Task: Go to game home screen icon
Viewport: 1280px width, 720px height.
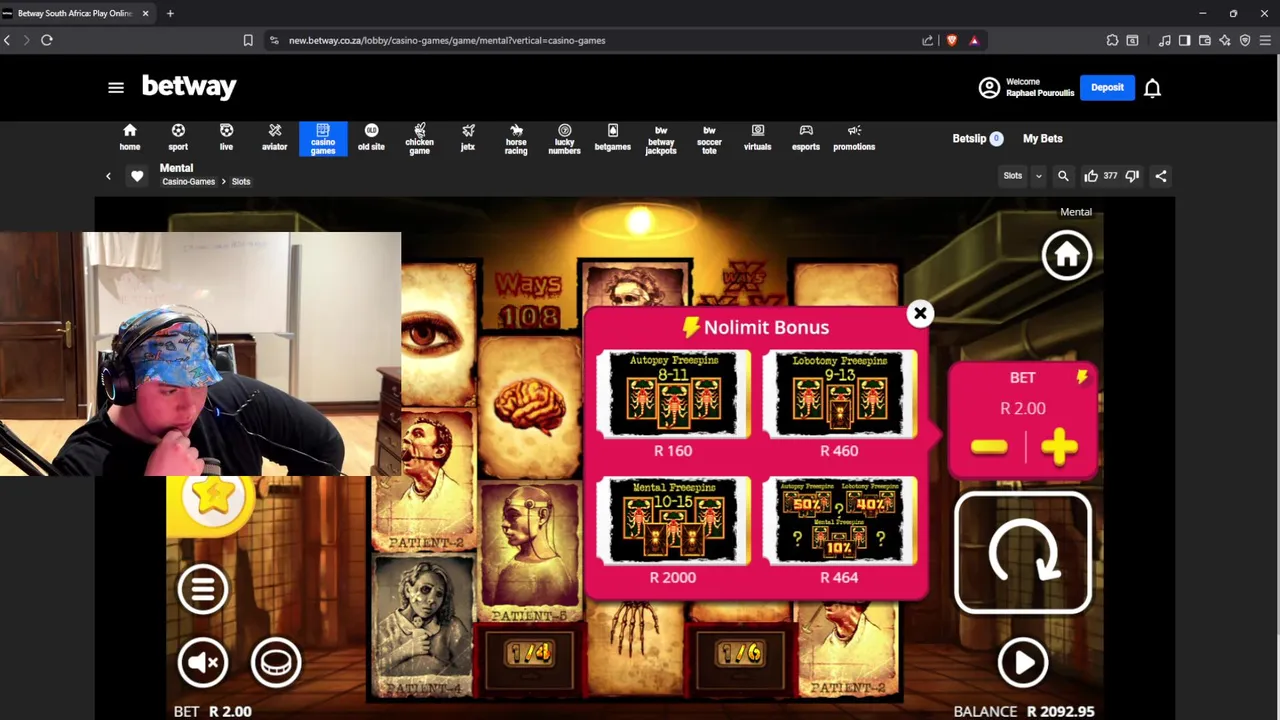Action: pyautogui.click(x=1067, y=255)
